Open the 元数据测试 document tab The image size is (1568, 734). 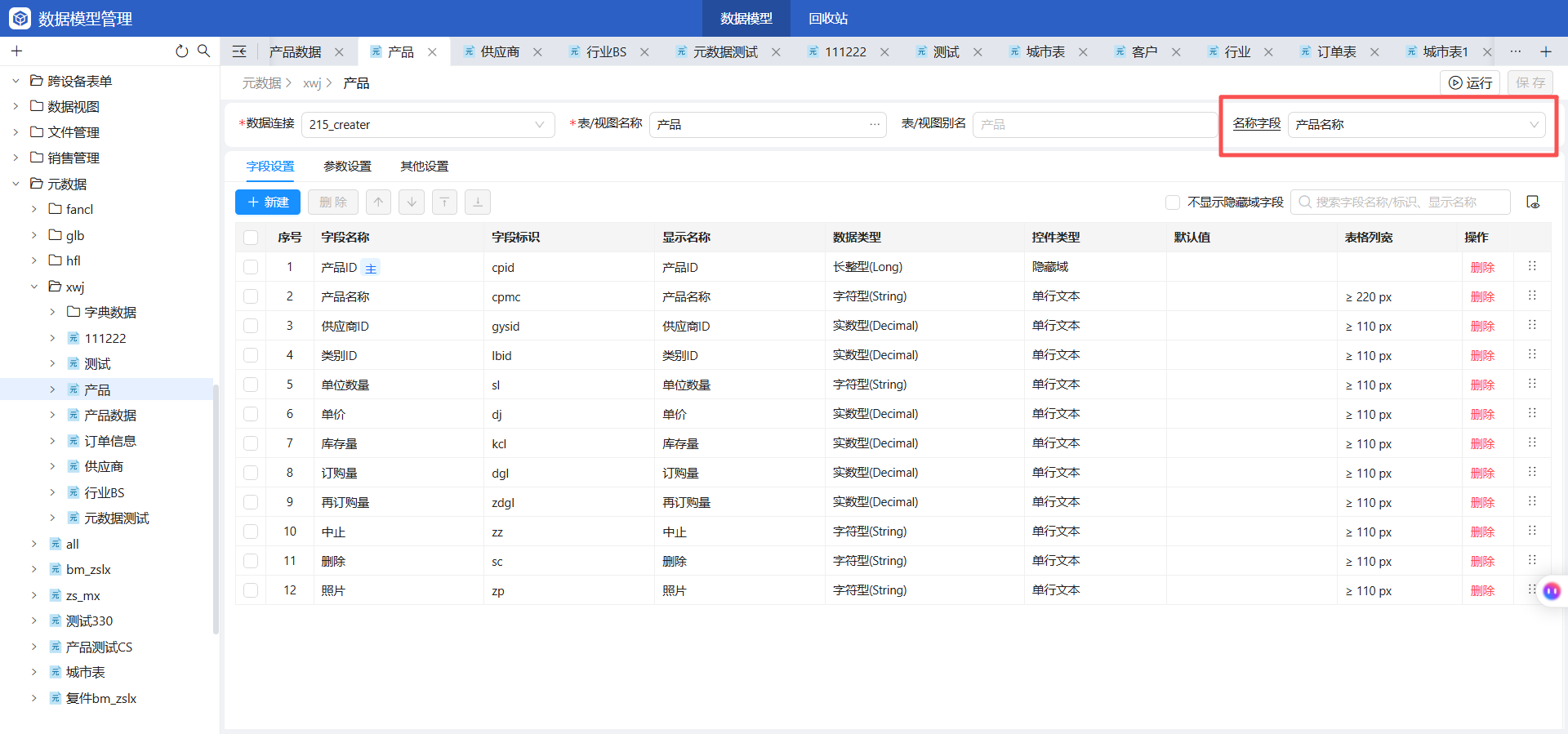coord(725,52)
